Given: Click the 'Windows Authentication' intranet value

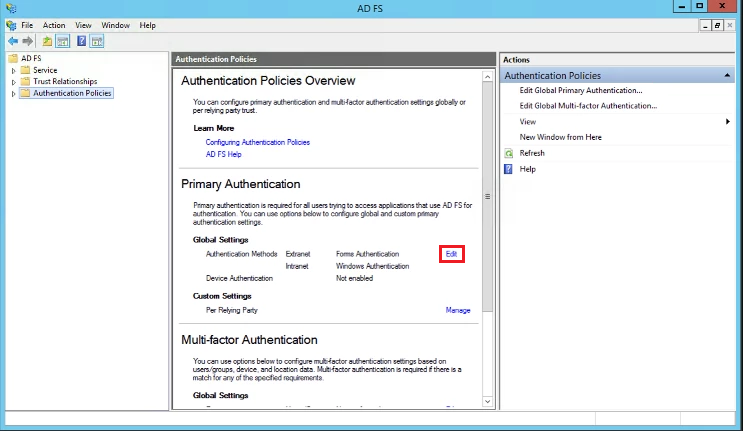Looking at the screenshot, I should point(372,267).
